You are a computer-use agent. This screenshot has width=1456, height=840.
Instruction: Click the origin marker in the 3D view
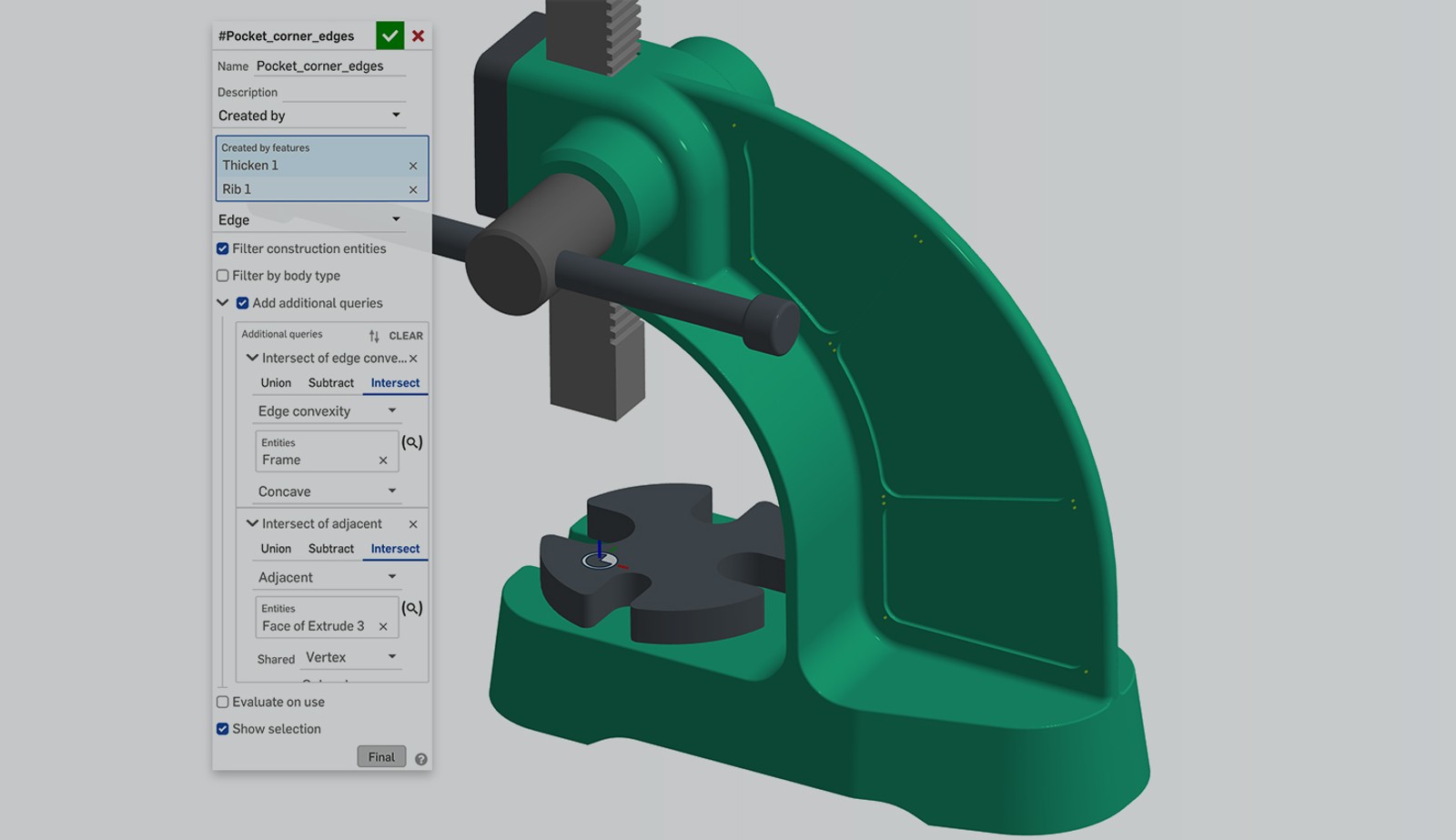pyautogui.click(x=600, y=561)
